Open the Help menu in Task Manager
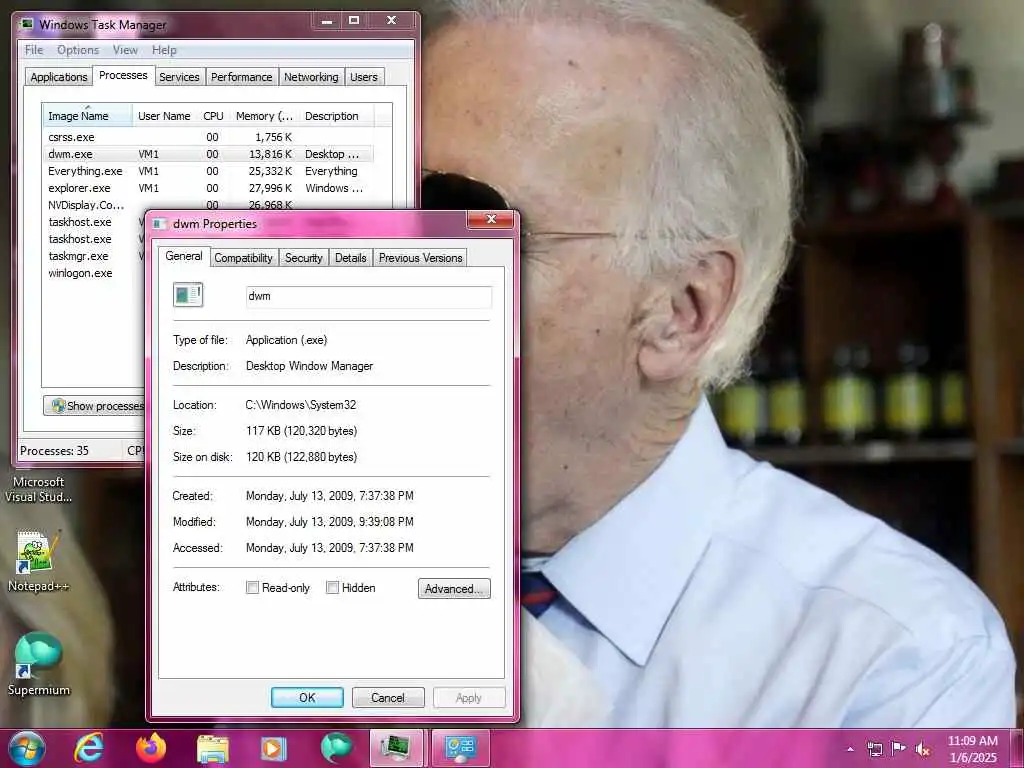The height and width of the screenshot is (768, 1024). point(164,50)
